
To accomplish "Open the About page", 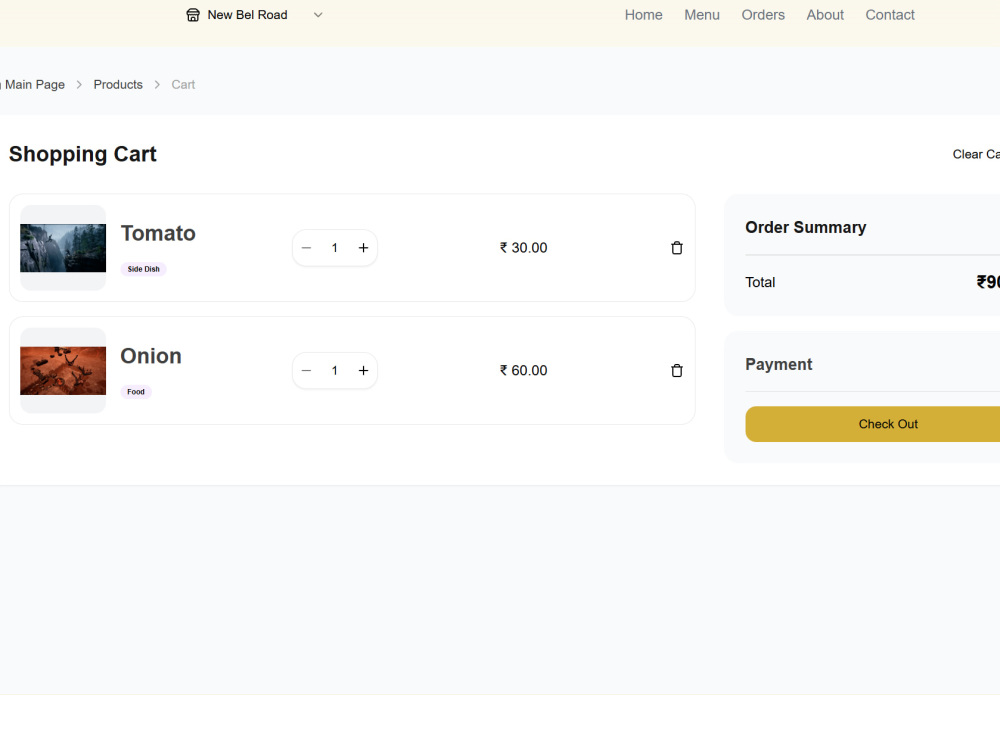I will (x=825, y=15).
